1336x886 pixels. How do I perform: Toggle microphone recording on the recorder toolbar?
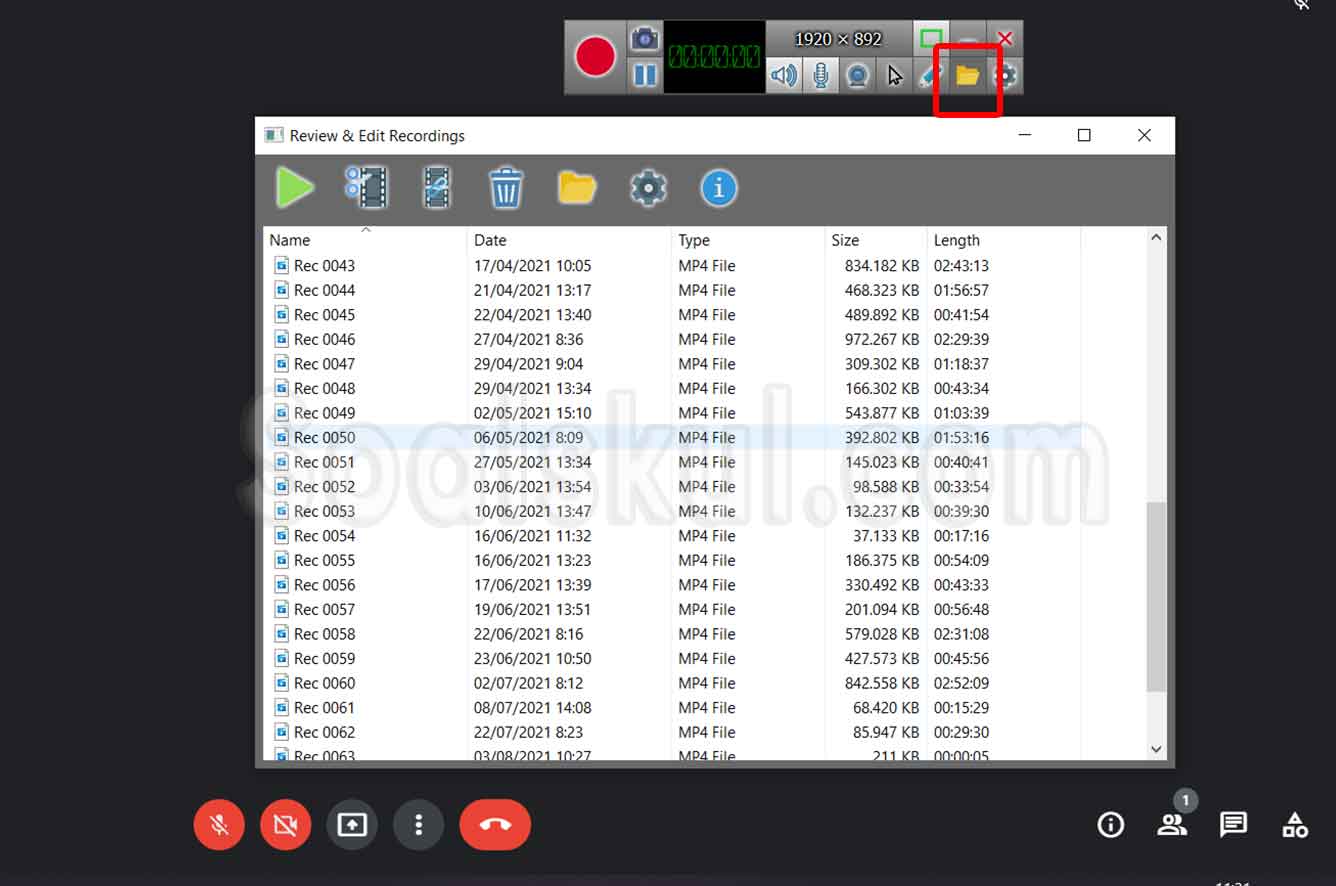pos(820,75)
